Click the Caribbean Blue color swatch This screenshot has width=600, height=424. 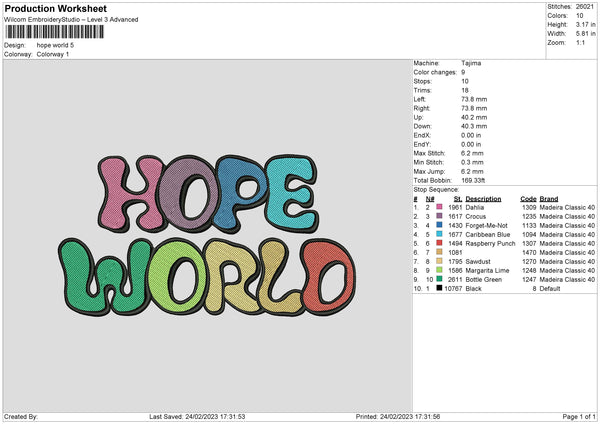click(439, 234)
